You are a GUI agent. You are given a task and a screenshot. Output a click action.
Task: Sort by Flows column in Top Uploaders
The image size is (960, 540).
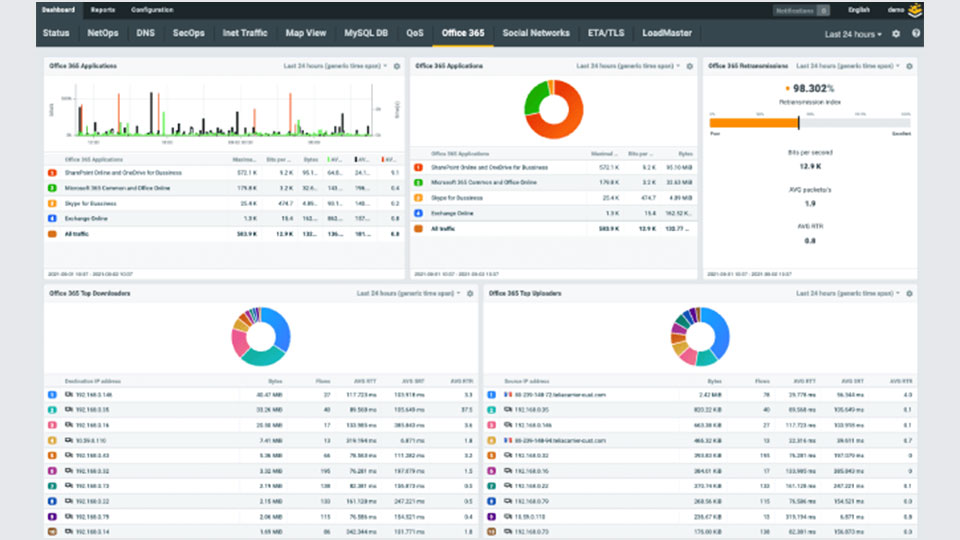pyautogui.click(x=762, y=381)
